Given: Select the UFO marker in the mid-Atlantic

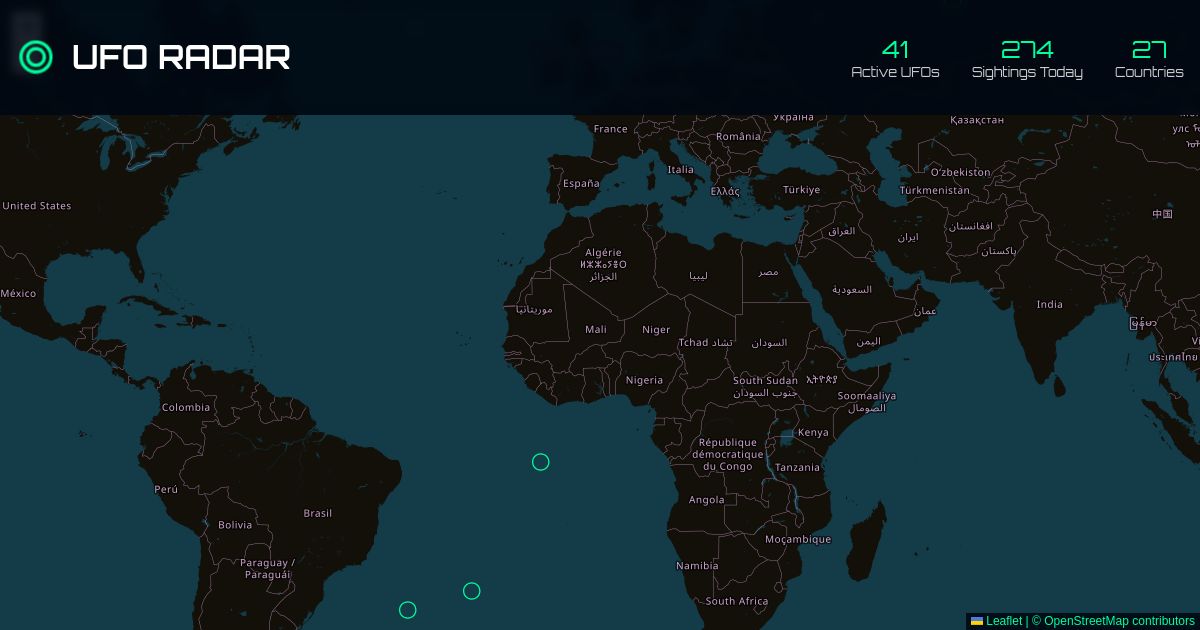Looking at the screenshot, I should [x=541, y=462].
